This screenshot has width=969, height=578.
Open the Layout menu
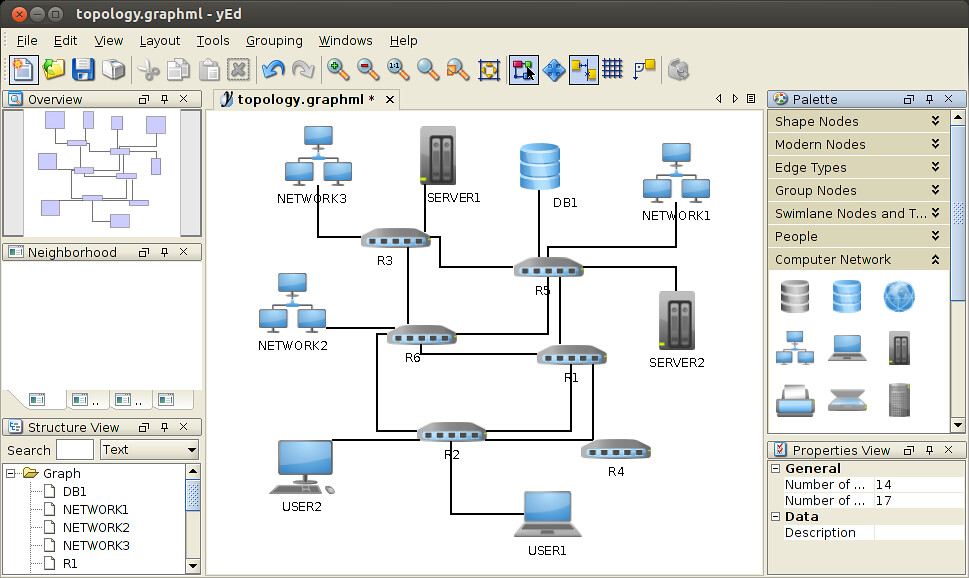point(159,41)
